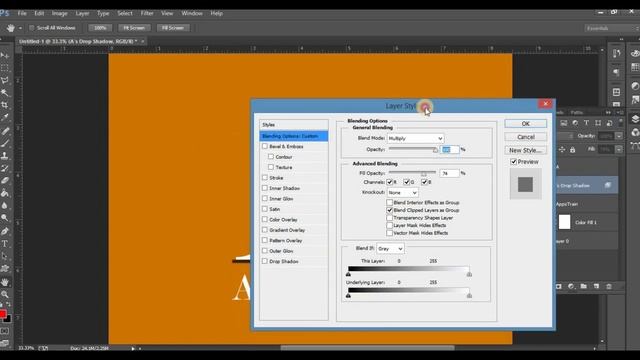
Task: Enable the Color Overlay checkbox
Action: click(x=265, y=220)
